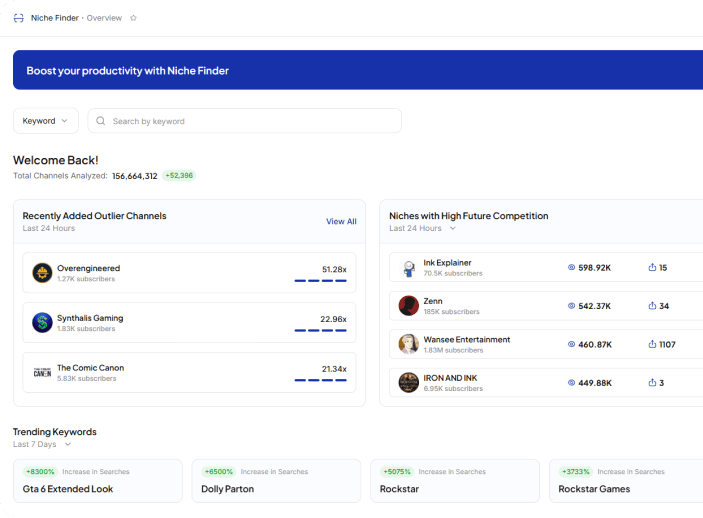Click the +3733% increase badge
The width and height of the screenshot is (703, 518).
pyautogui.click(x=576, y=472)
